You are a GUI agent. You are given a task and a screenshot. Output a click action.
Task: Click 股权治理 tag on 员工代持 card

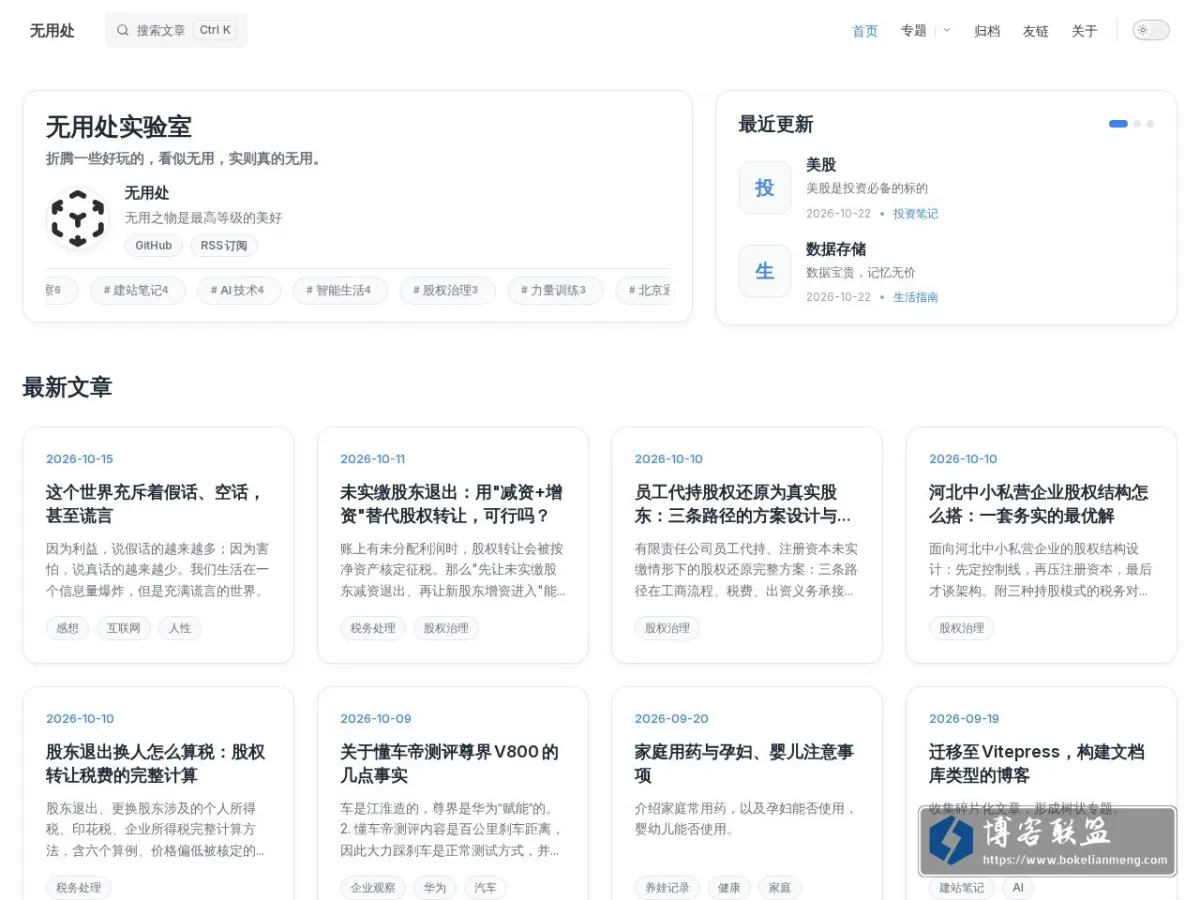pos(667,628)
